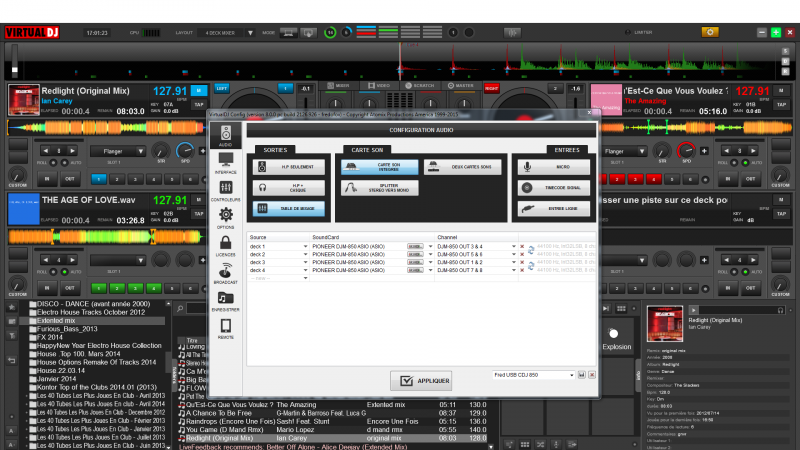Screen dimensions: 800x450
Task: Open the Interface settings section
Action: coord(225,162)
